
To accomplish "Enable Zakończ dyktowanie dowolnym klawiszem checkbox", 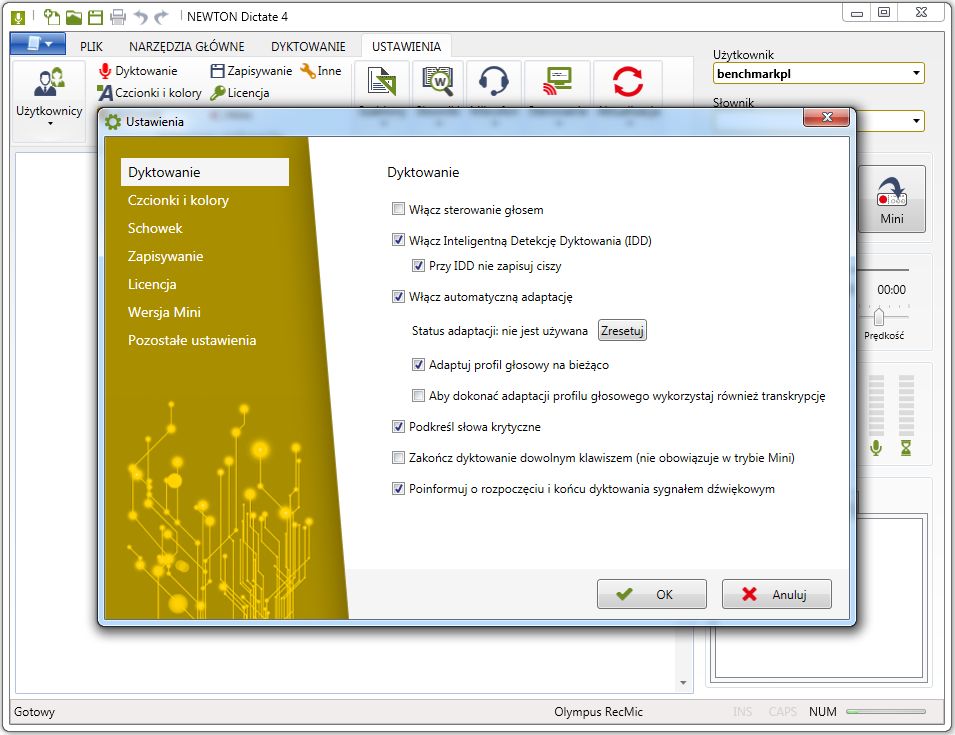I will coord(398,457).
